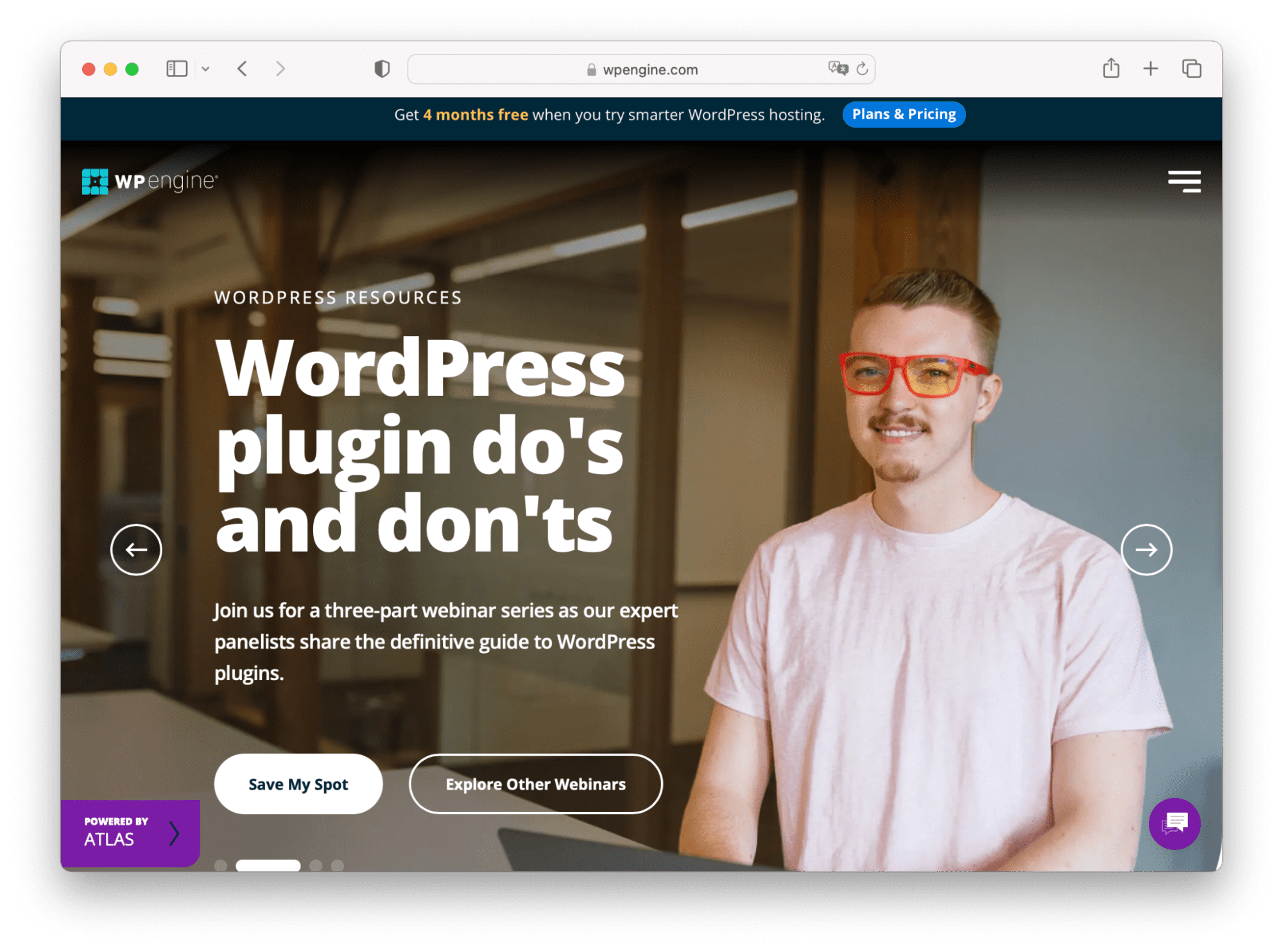1283x952 pixels.
Task: Click the Plans & Pricing button
Action: pos(903,114)
